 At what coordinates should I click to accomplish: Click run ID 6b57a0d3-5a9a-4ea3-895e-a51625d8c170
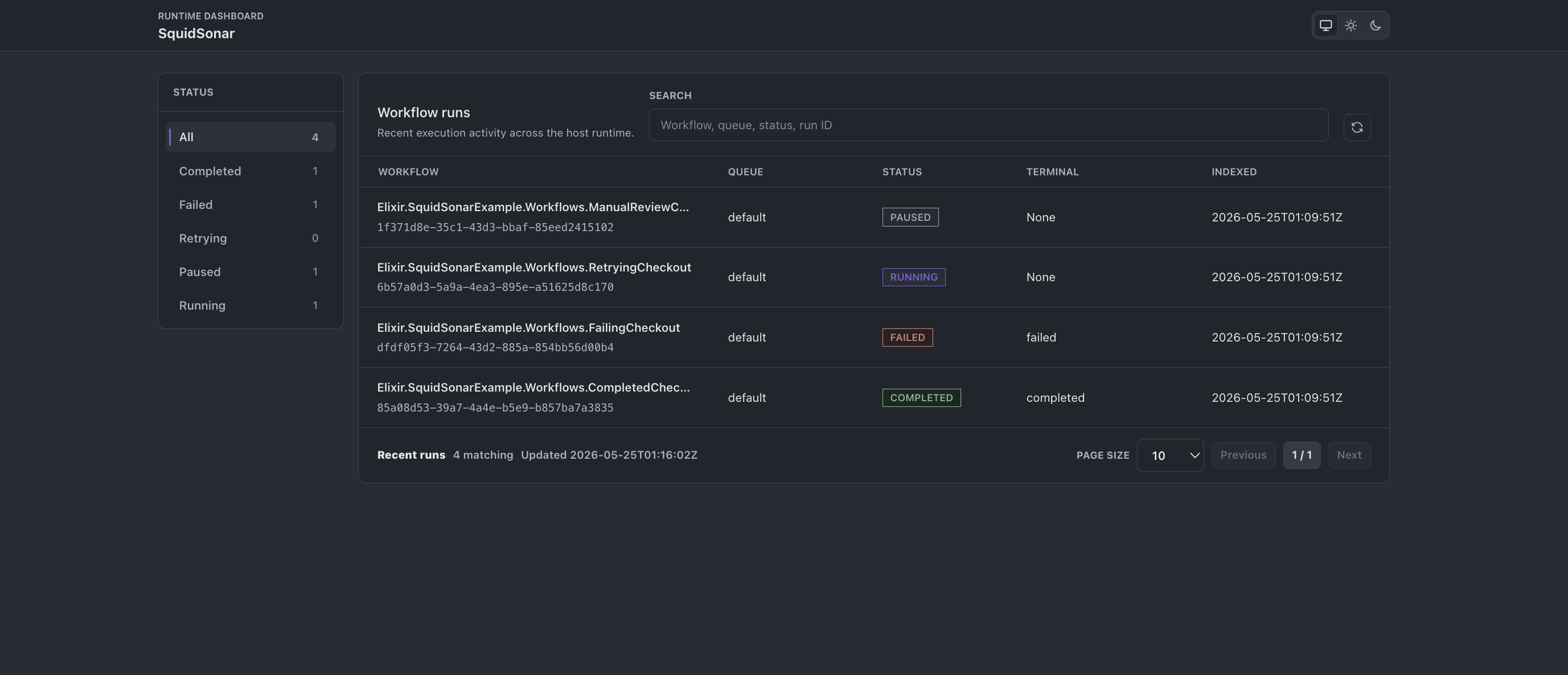(495, 287)
